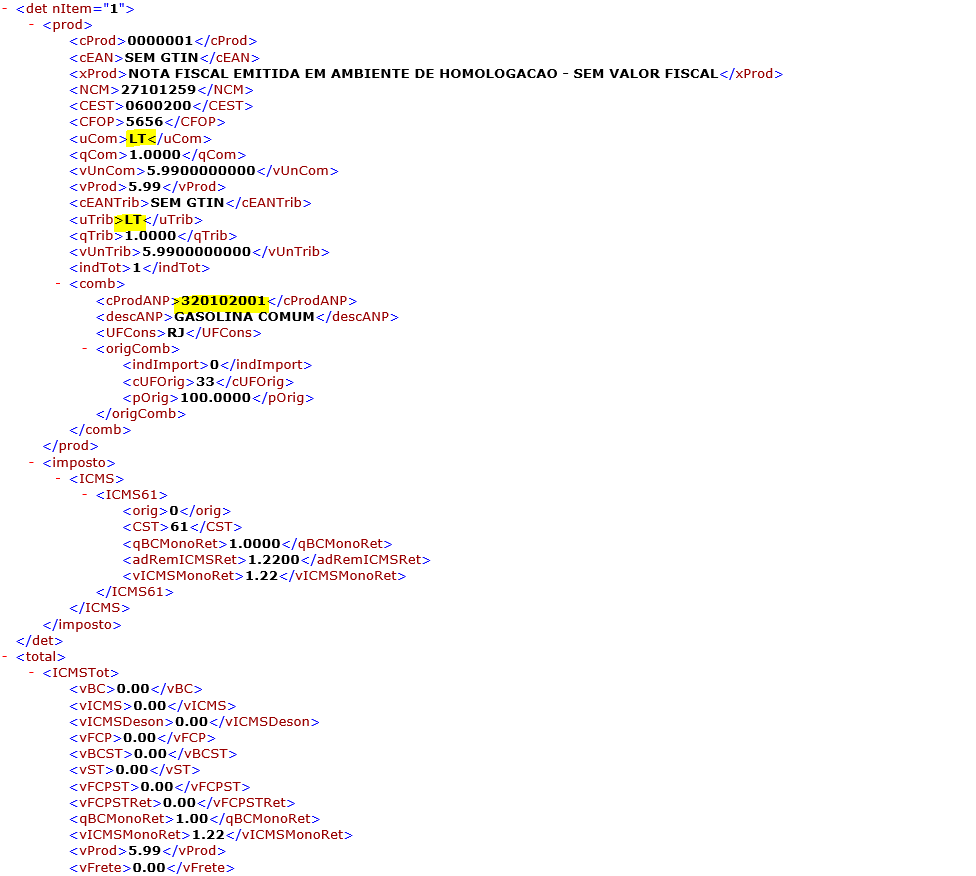Click the closing comb tag

tap(100, 430)
